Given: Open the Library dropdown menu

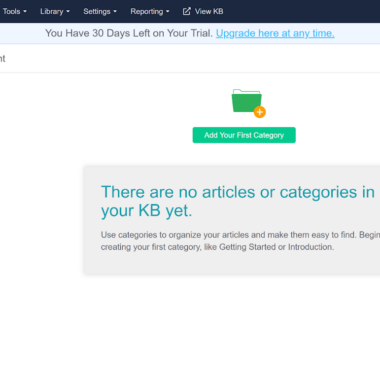Looking at the screenshot, I should click(x=55, y=11).
